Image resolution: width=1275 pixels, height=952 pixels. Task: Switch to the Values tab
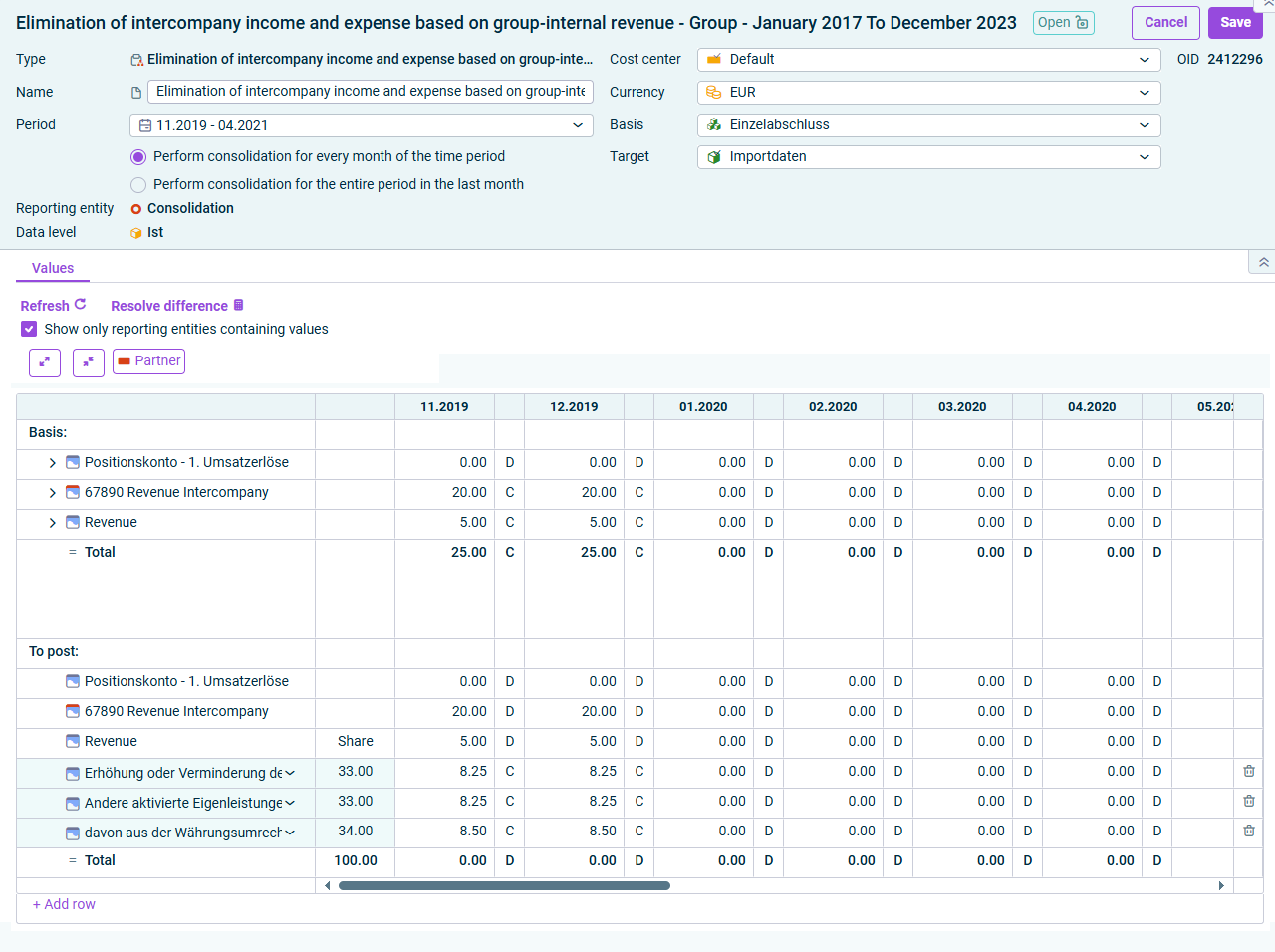coord(53,268)
